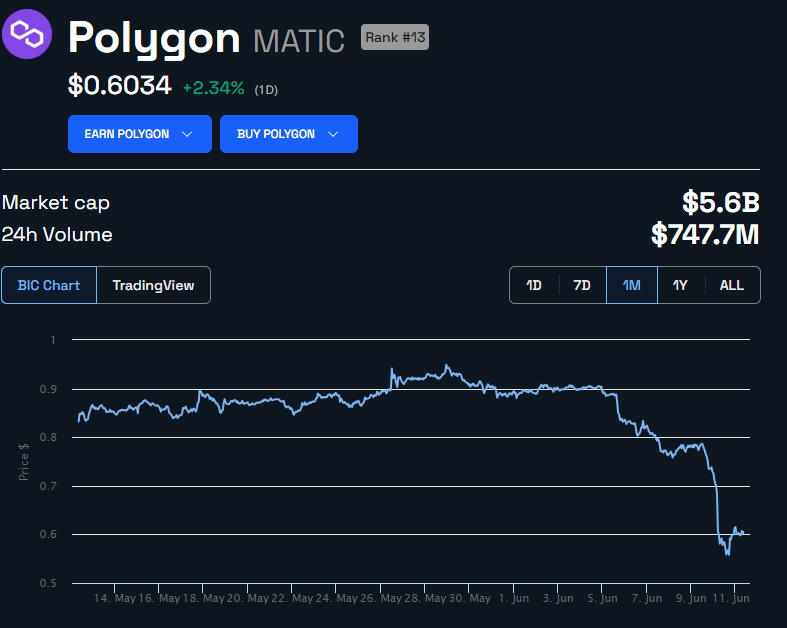The image size is (787, 628).
Task: Open the Buy Polygon dropdown chevron
Action: pyautogui.click(x=333, y=134)
